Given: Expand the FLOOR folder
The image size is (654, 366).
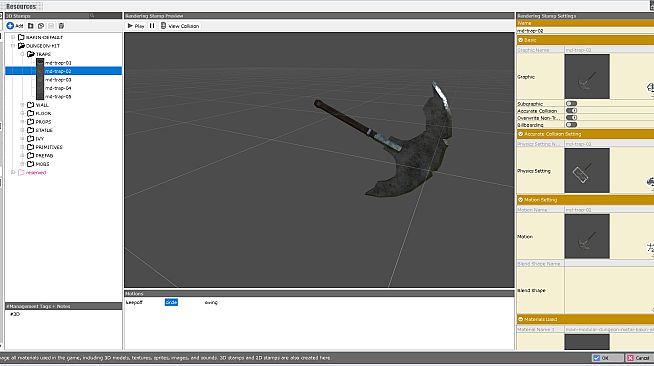Looking at the screenshot, I should click(x=22, y=113).
